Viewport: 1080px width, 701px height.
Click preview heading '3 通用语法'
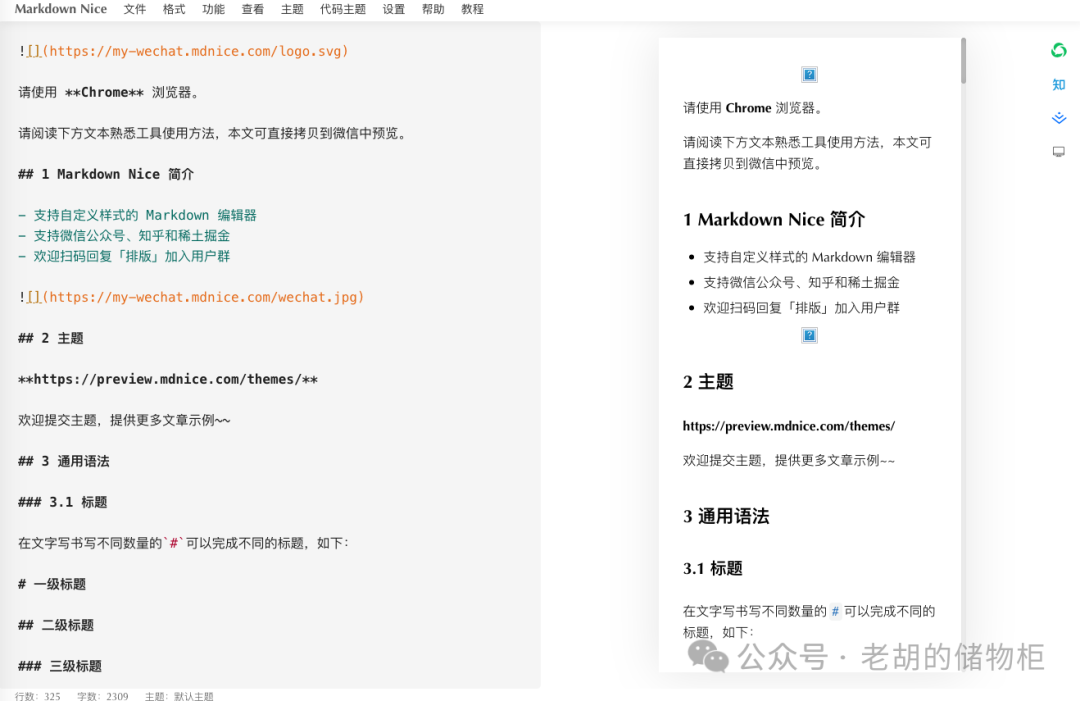pos(726,516)
